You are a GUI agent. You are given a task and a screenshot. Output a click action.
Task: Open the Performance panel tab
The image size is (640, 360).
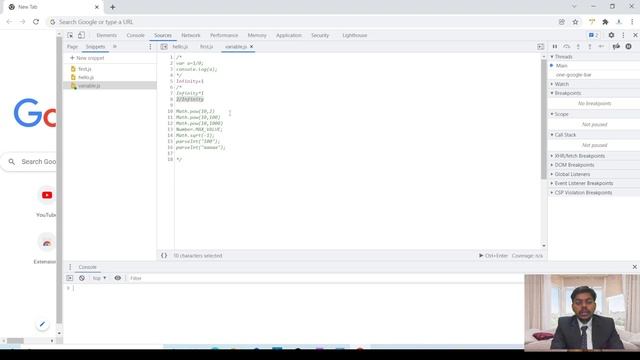(224, 36)
